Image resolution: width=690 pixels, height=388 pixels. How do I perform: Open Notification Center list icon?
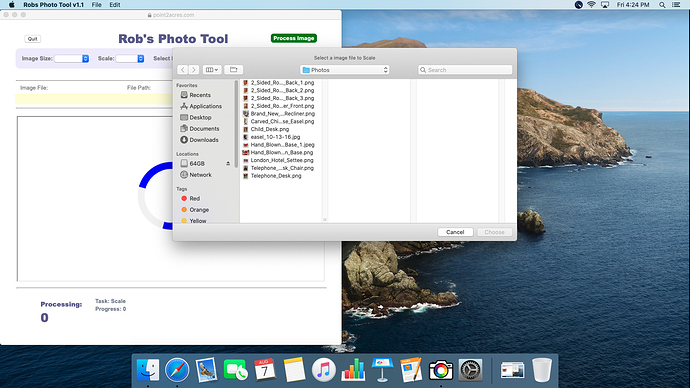[676, 4]
